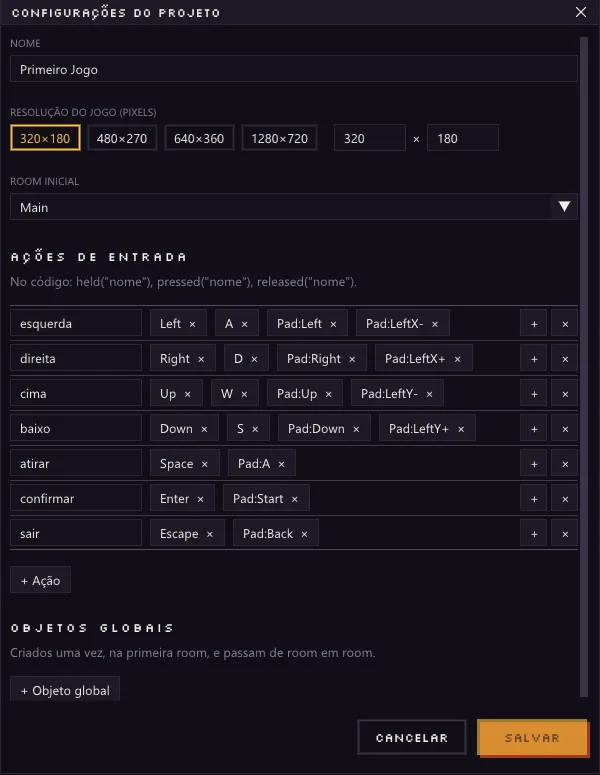Add a binding to esquerda action

pyautogui.click(x=534, y=324)
